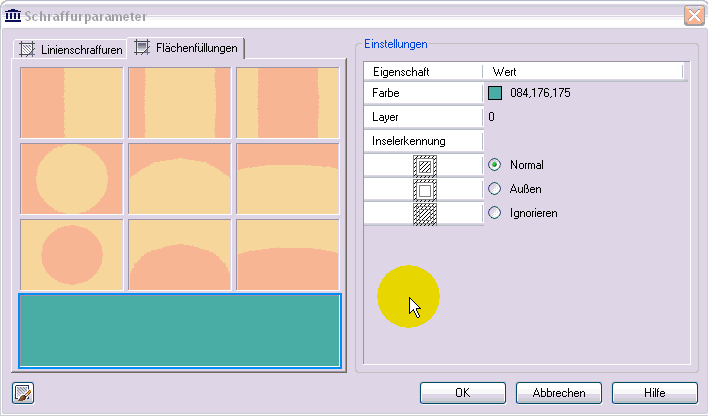
Task: Click the Normal island detection icon
Action: [425, 166]
